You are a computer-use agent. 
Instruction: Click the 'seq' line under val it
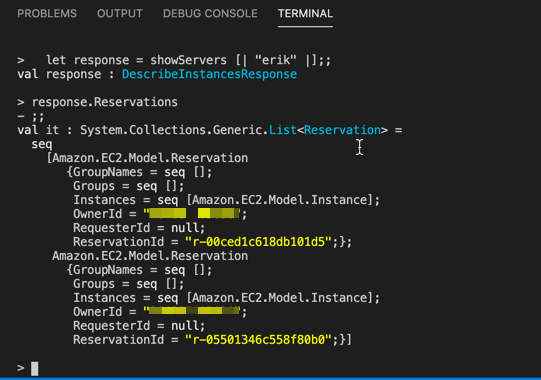click(42, 144)
